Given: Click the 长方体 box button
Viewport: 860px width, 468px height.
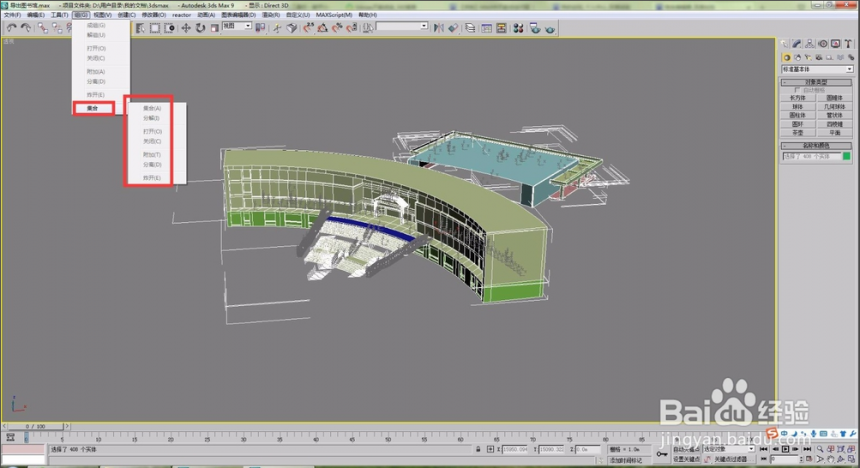Looking at the screenshot, I should click(797, 98).
